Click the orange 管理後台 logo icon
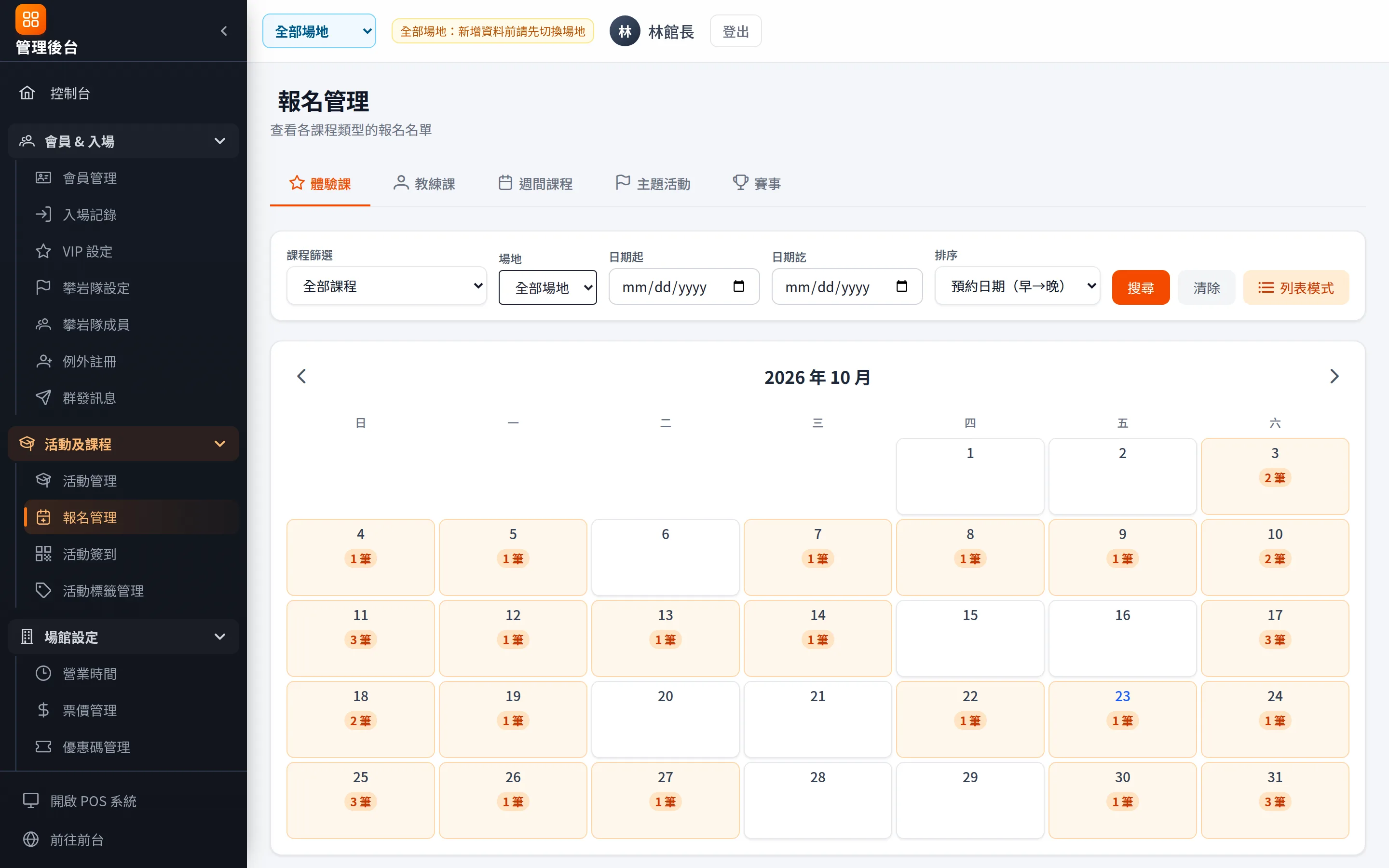 [x=30, y=19]
